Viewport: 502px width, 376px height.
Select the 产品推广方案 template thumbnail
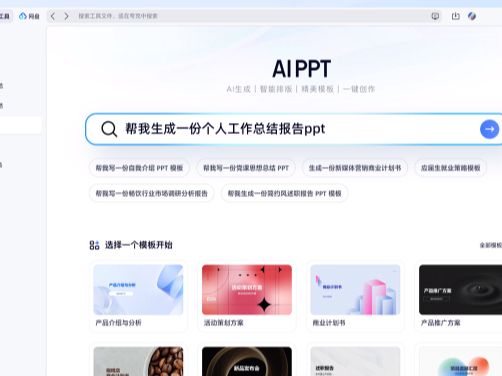(460, 290)
